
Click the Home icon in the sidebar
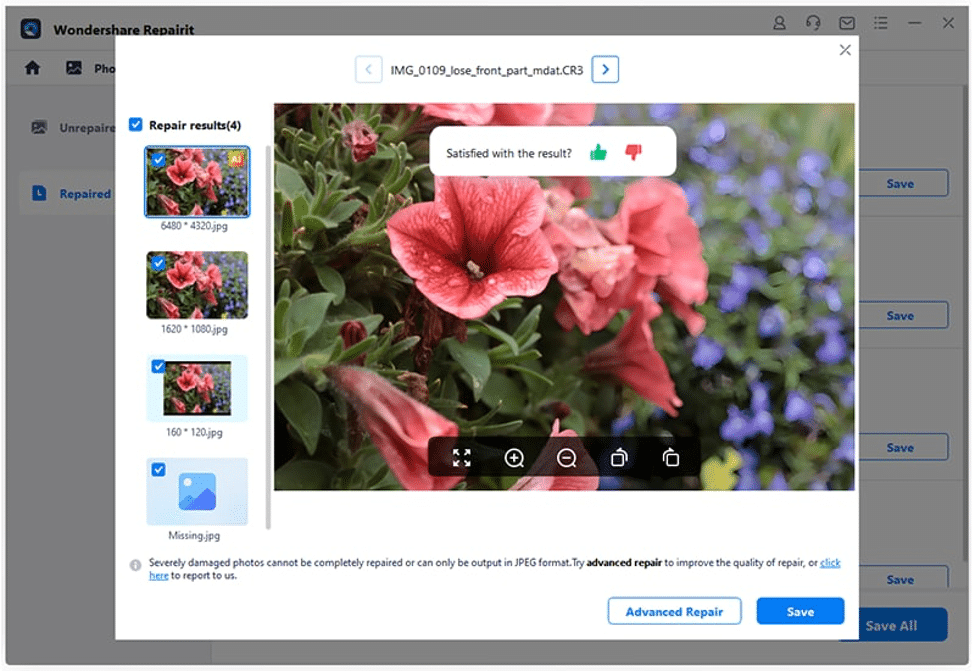coord(33,66)
